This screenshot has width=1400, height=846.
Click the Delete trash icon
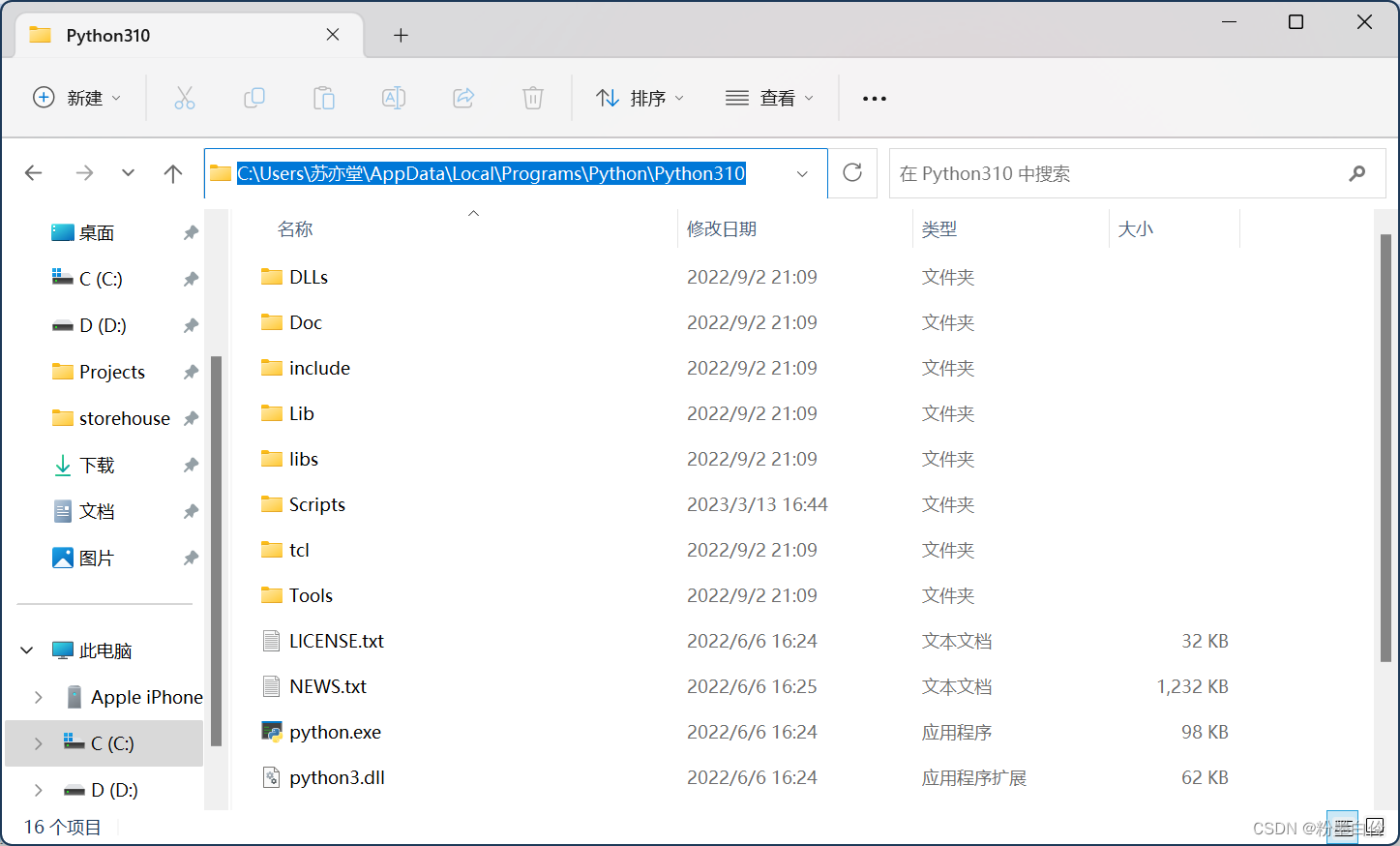point(533,98)
